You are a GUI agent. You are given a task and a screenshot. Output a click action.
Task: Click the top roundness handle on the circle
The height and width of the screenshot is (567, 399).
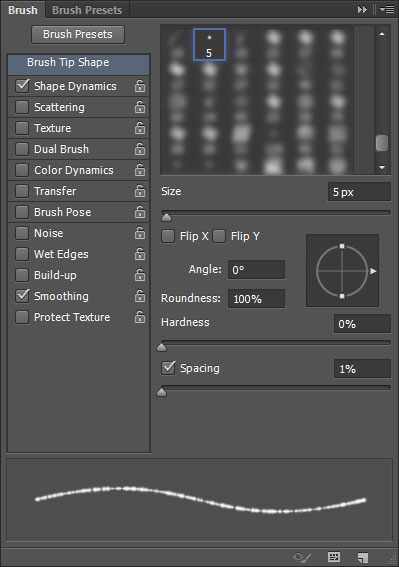click(x=342, y=246)
